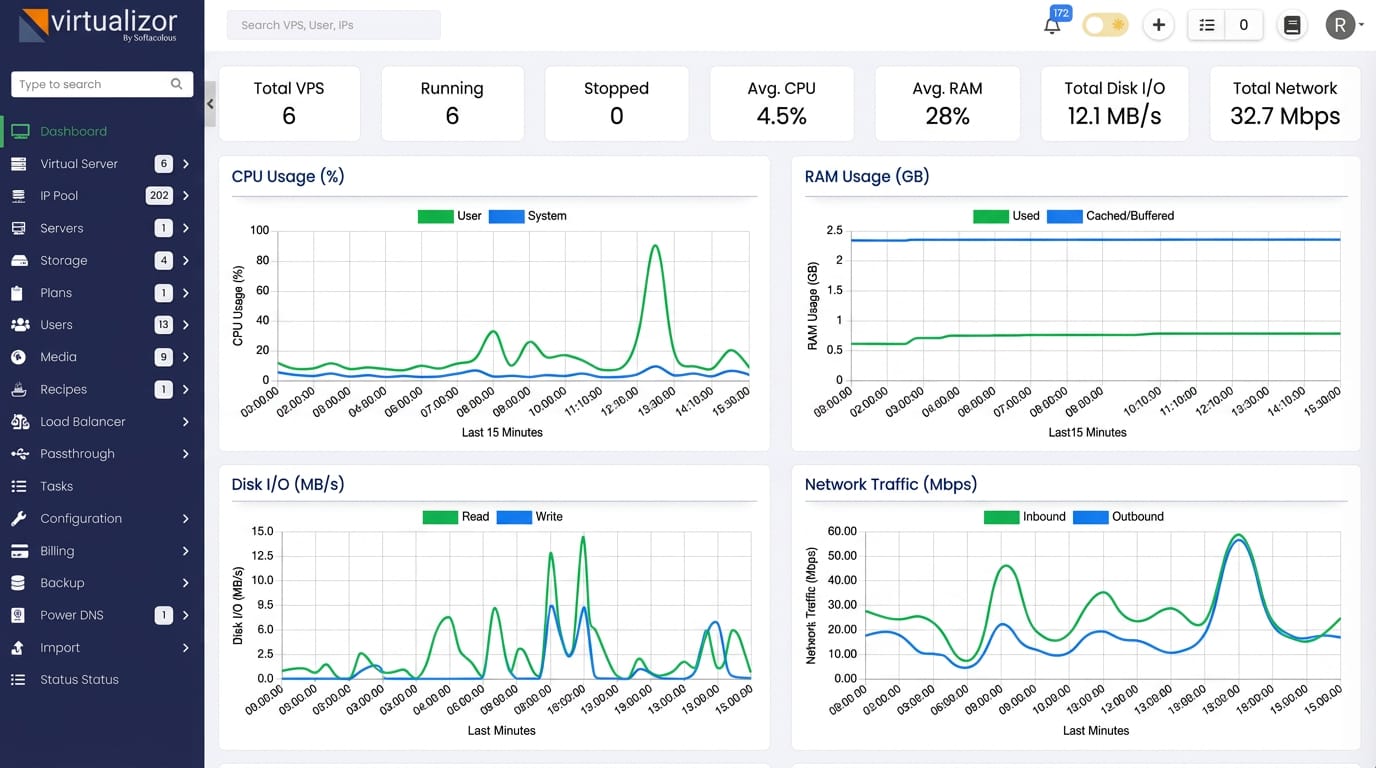Open the notifications bell icon
Screen dimensions: 1376x768
pos(1052,26)
